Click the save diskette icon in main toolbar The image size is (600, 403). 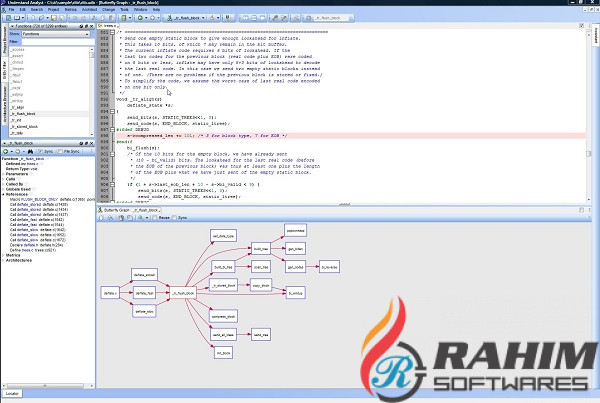pos(54,18)
